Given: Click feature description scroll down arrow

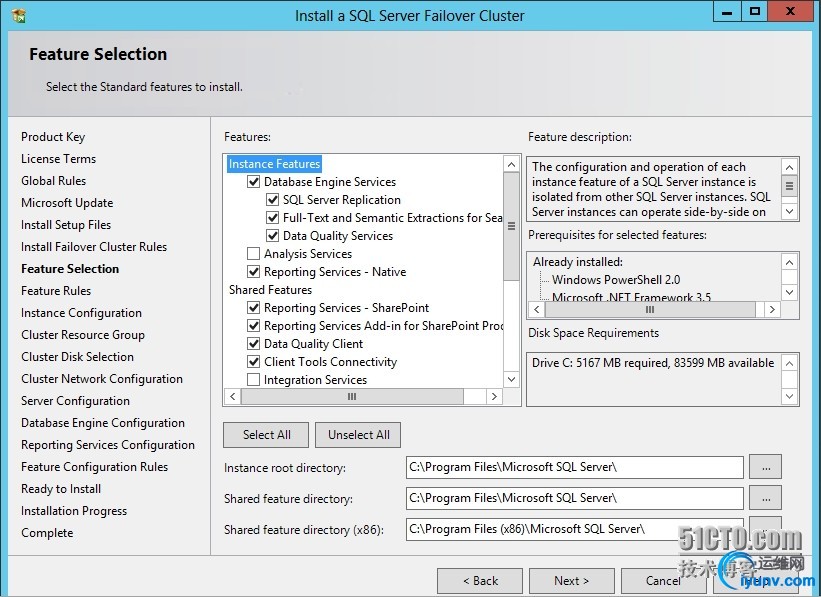Looking at the screenshot, I should 790,211.
